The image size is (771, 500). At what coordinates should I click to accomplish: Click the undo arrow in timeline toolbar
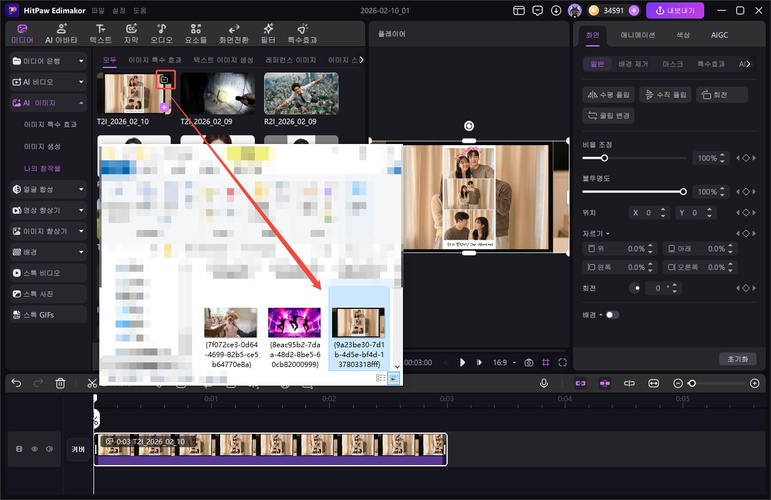16,383
